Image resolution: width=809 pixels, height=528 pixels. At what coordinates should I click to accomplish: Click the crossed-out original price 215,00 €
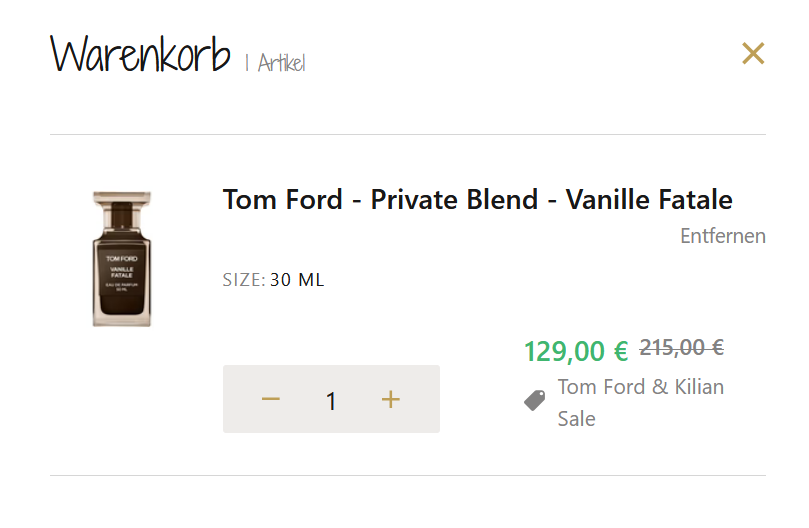[x=681, y=347]
